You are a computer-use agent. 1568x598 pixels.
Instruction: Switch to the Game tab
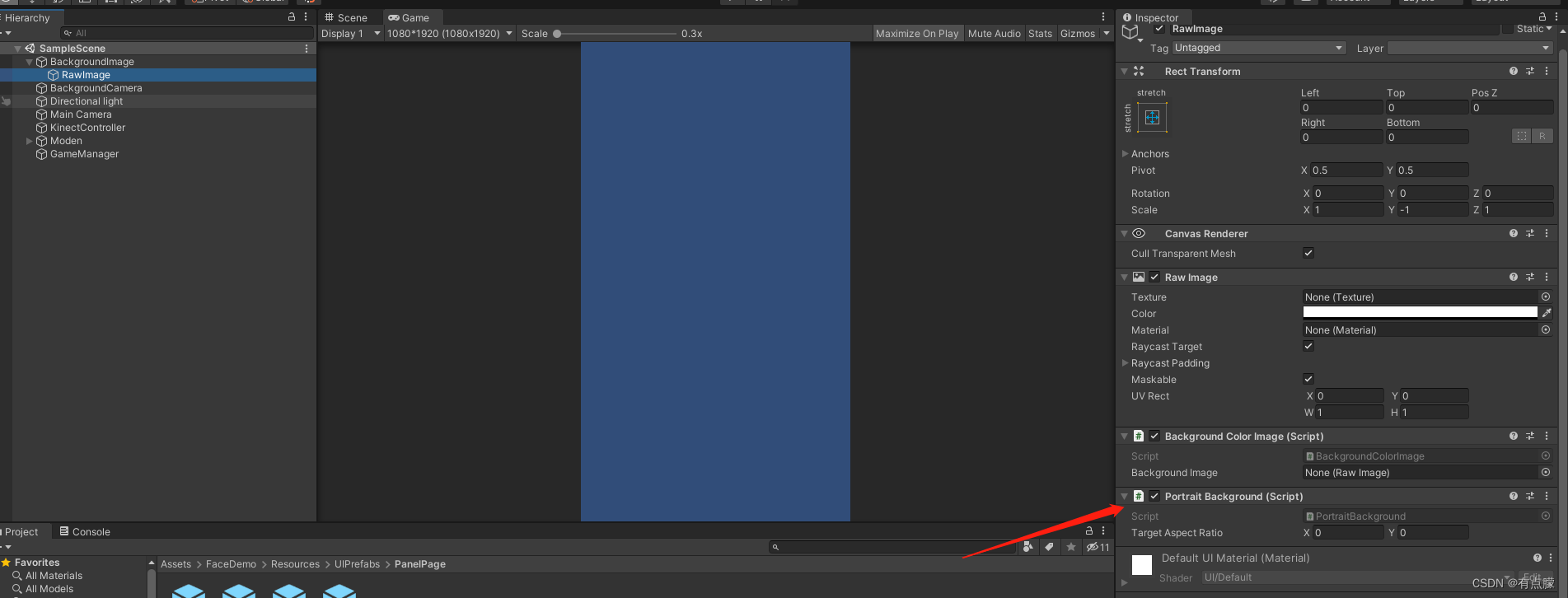(410, 17)
